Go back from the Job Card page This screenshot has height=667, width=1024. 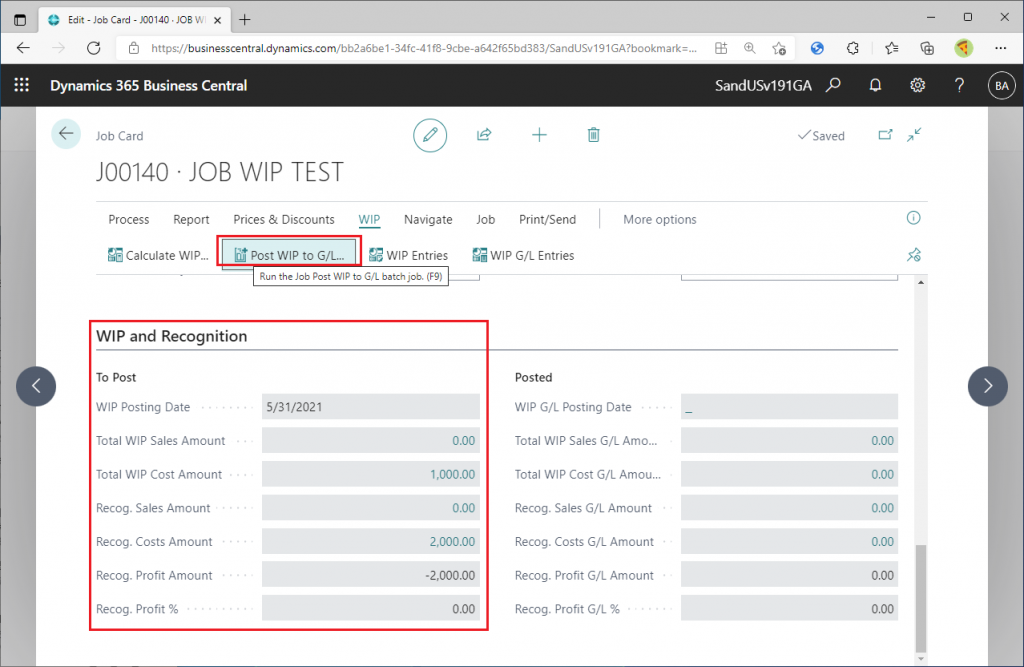pos(66,134)
